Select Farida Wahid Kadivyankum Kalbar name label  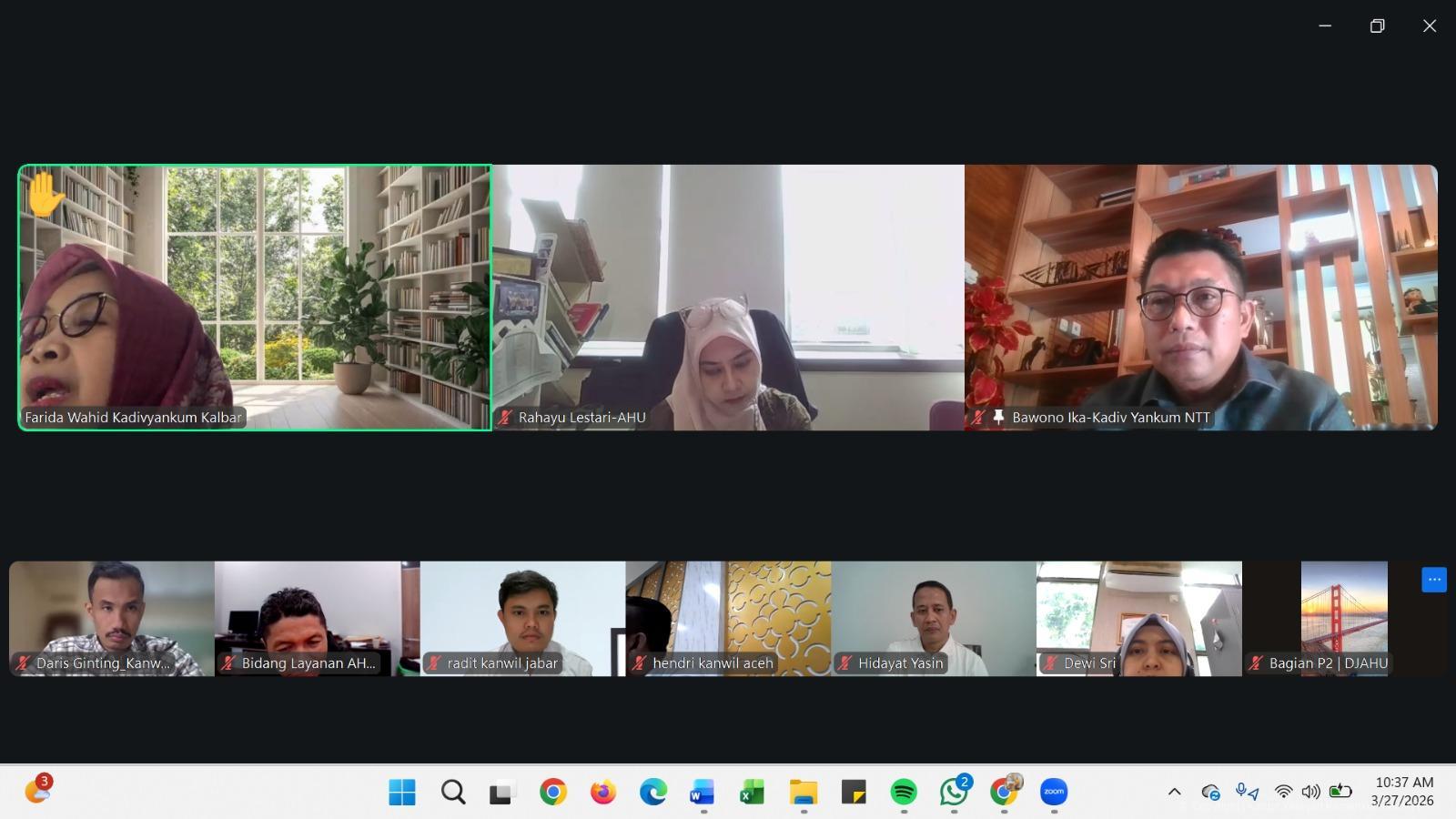tap(133, 418)
